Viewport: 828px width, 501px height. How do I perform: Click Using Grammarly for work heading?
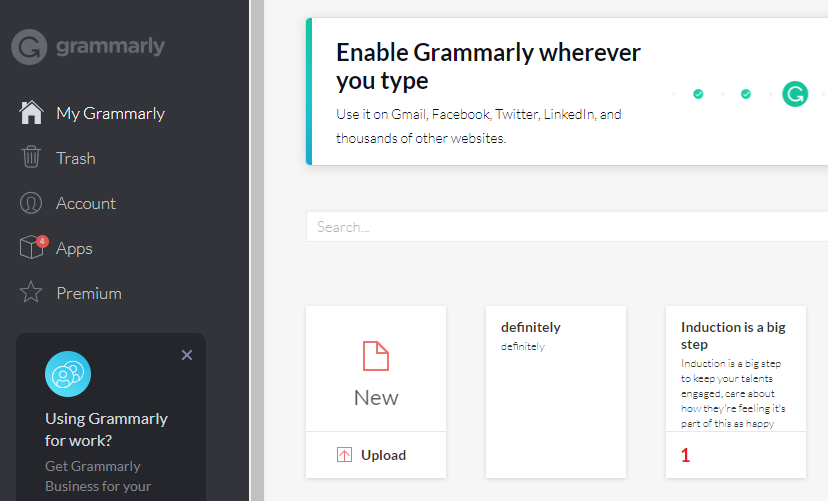[x=106, y=429]
